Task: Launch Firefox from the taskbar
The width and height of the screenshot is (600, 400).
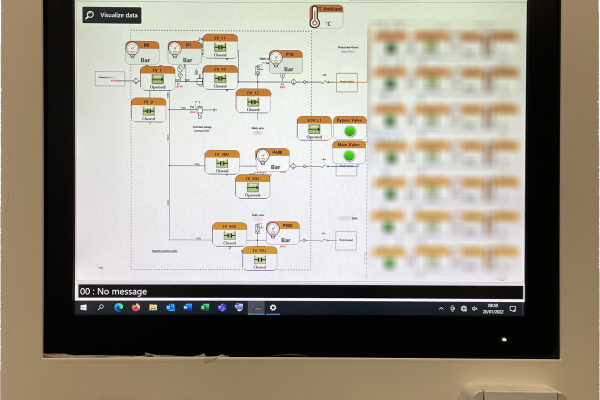Action: [x=136, y=307]
